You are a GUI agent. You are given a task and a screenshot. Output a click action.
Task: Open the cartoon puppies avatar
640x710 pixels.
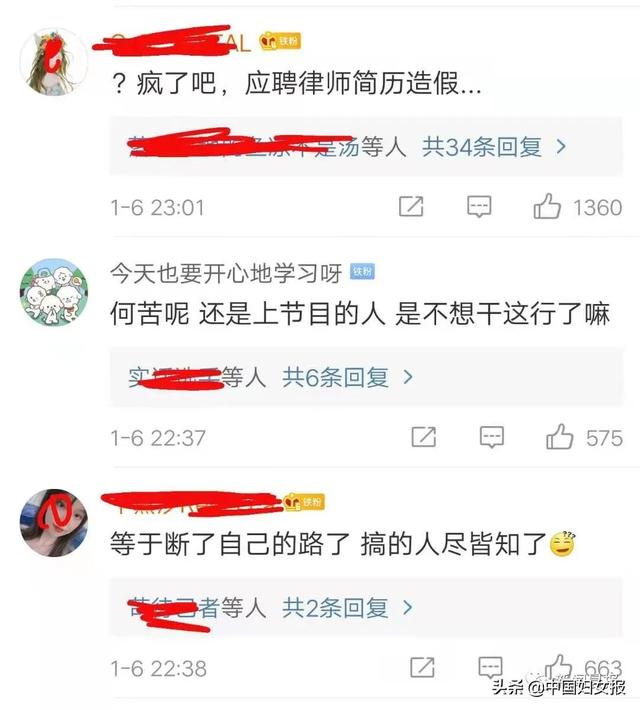pos(54,293)
